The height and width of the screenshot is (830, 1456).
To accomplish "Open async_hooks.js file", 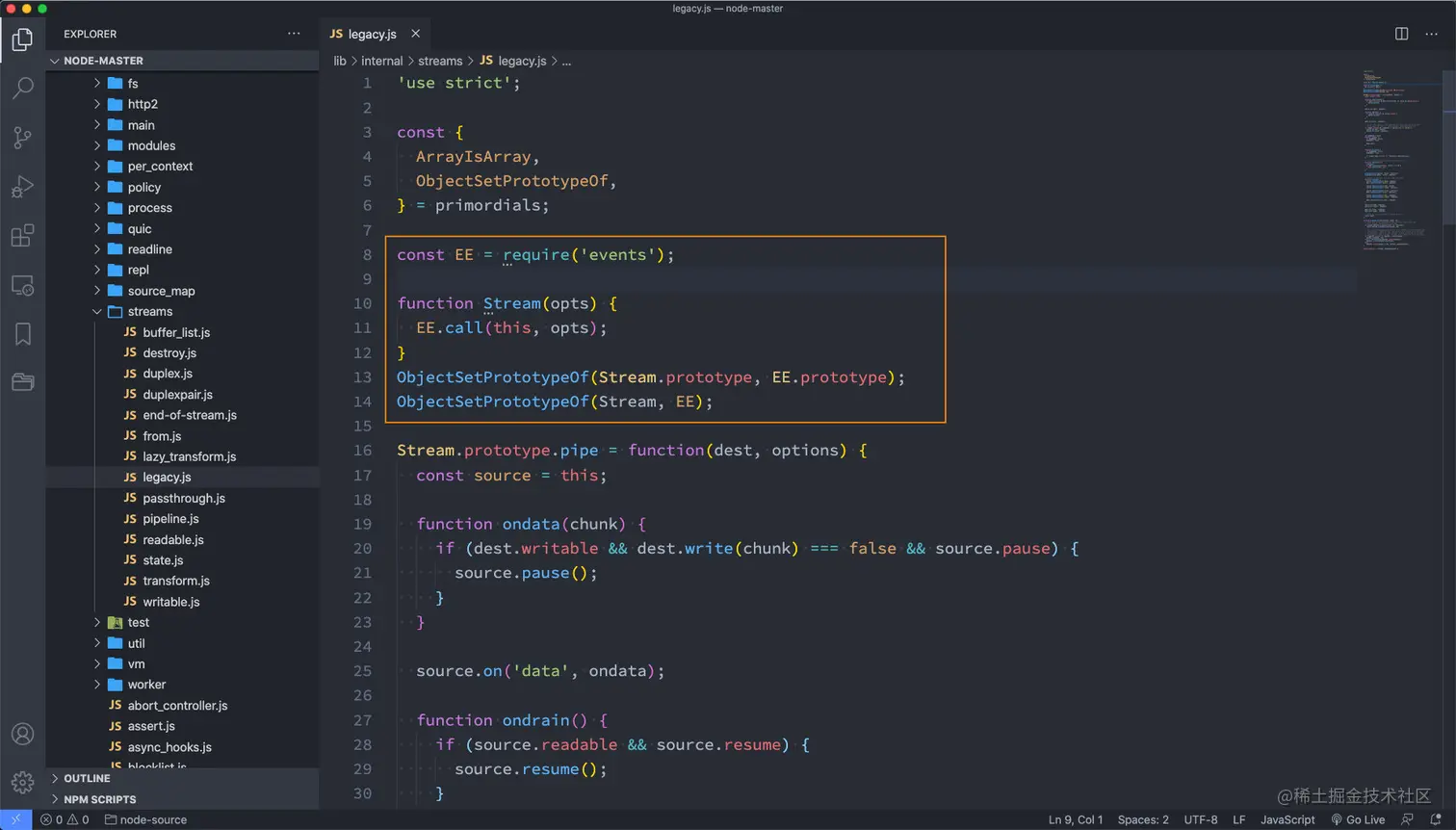I will 183,747.
